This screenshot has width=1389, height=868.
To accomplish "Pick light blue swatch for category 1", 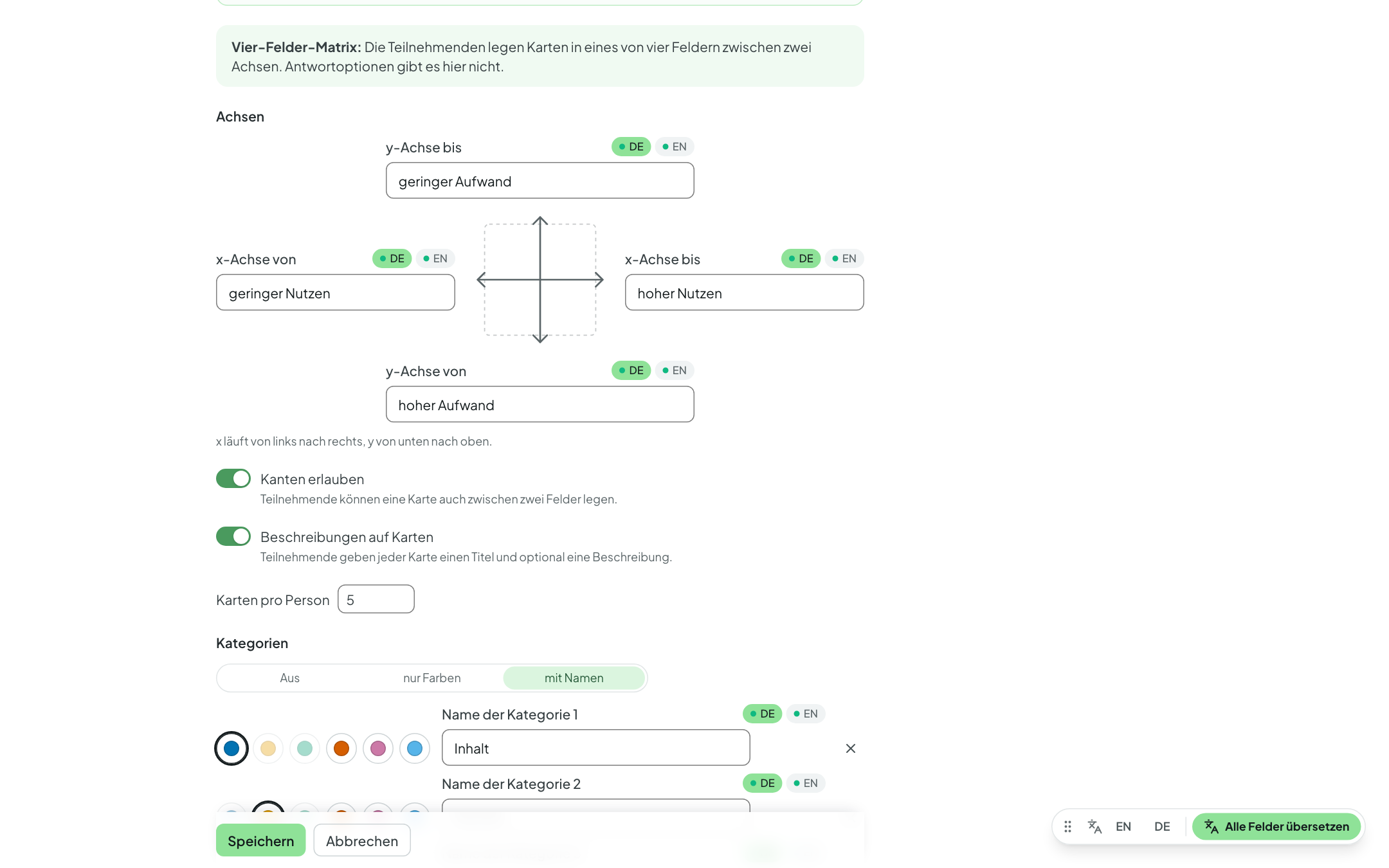I will pos(415,748).
